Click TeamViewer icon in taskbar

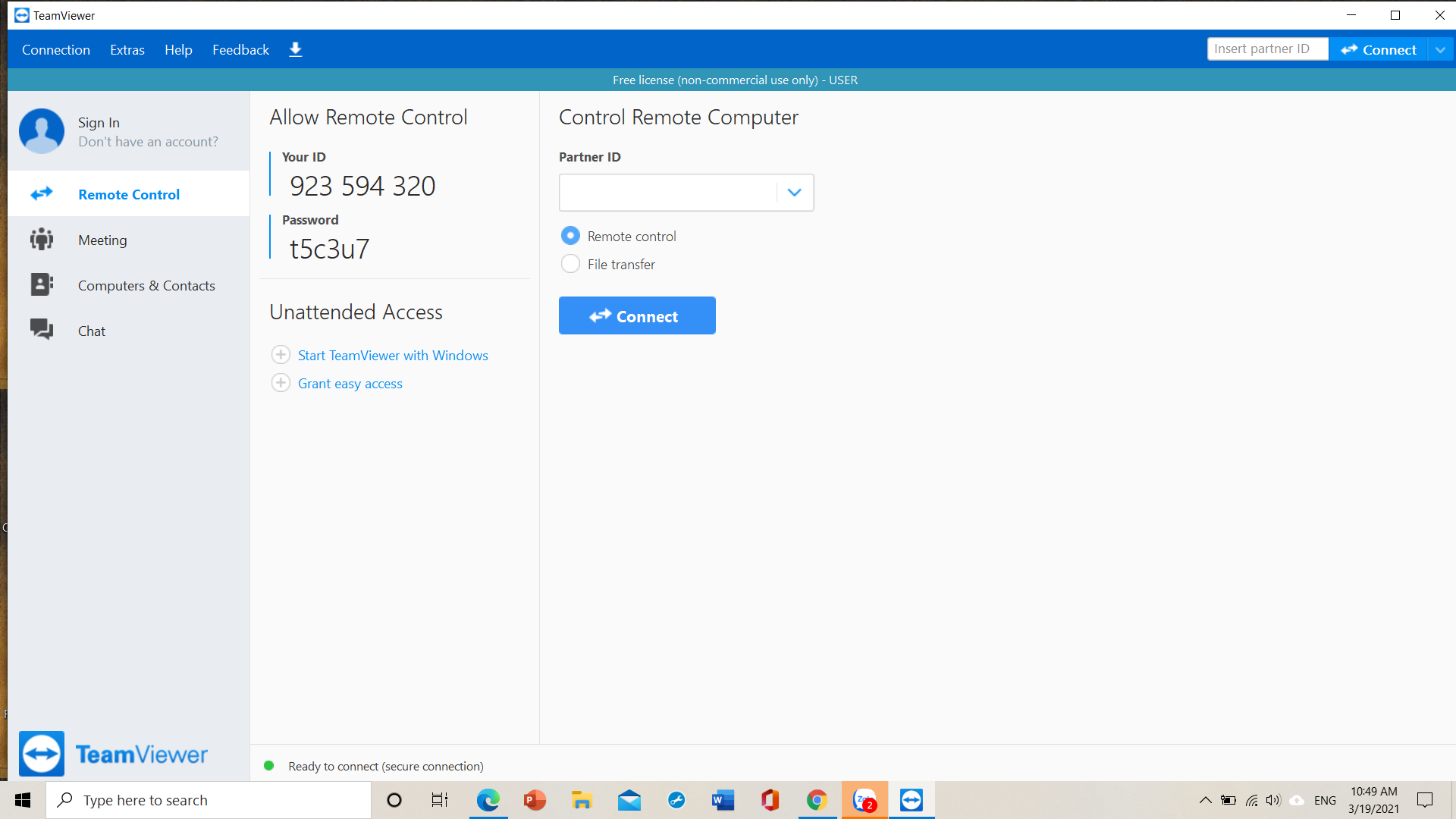(x=912, y=800)
